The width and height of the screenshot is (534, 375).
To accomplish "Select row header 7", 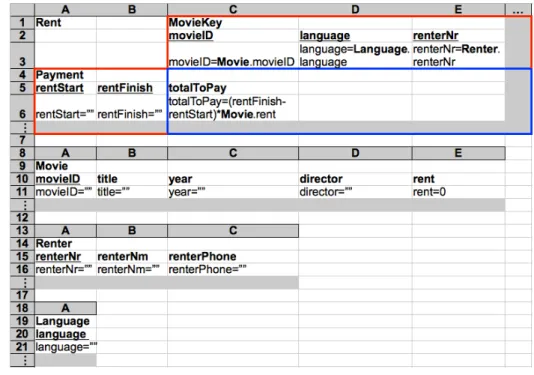I will coord(22,140).
